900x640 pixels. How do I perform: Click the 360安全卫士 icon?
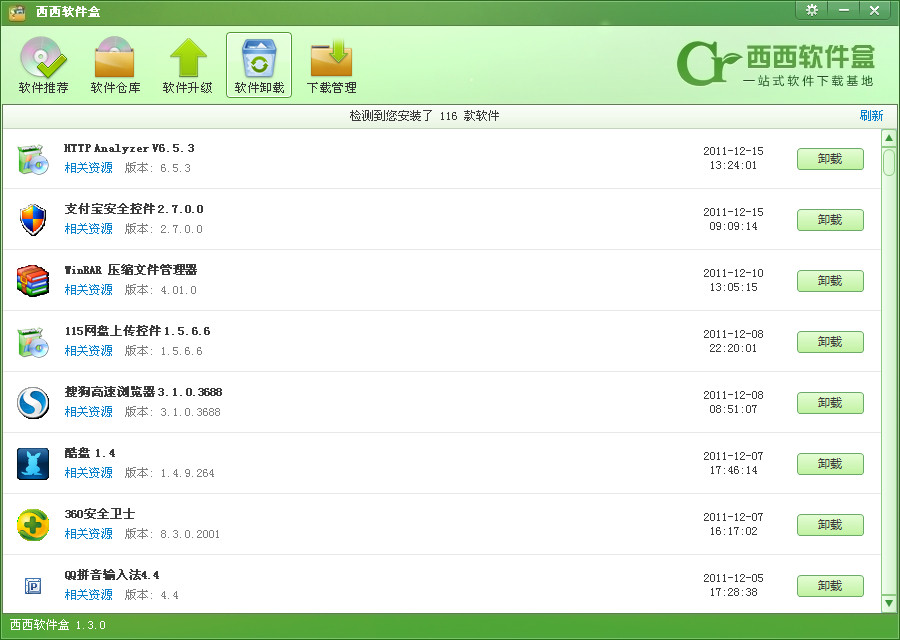coord(33,525)
